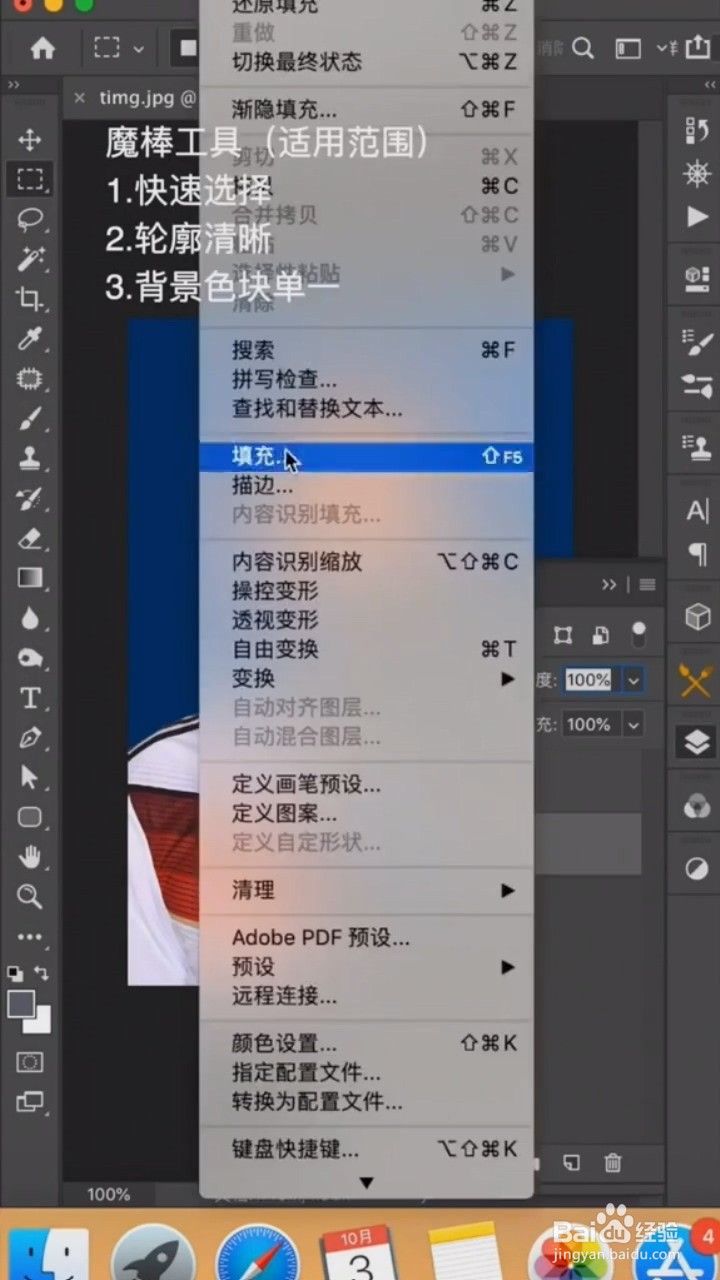
Task: Open the Character panel icon (A|)
Action: tap(696, 511)
